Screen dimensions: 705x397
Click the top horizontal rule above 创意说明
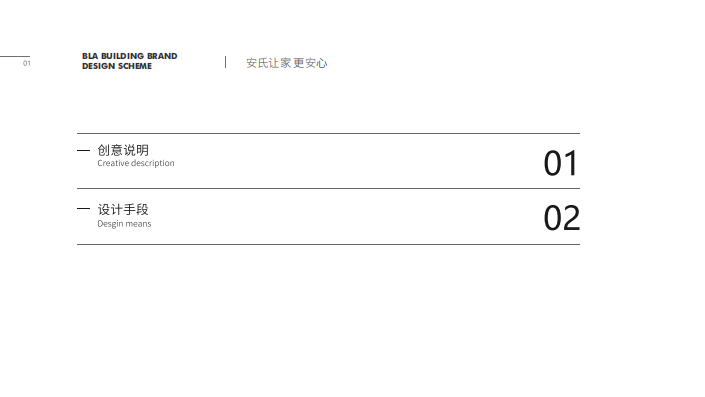(x=328, y=133)
